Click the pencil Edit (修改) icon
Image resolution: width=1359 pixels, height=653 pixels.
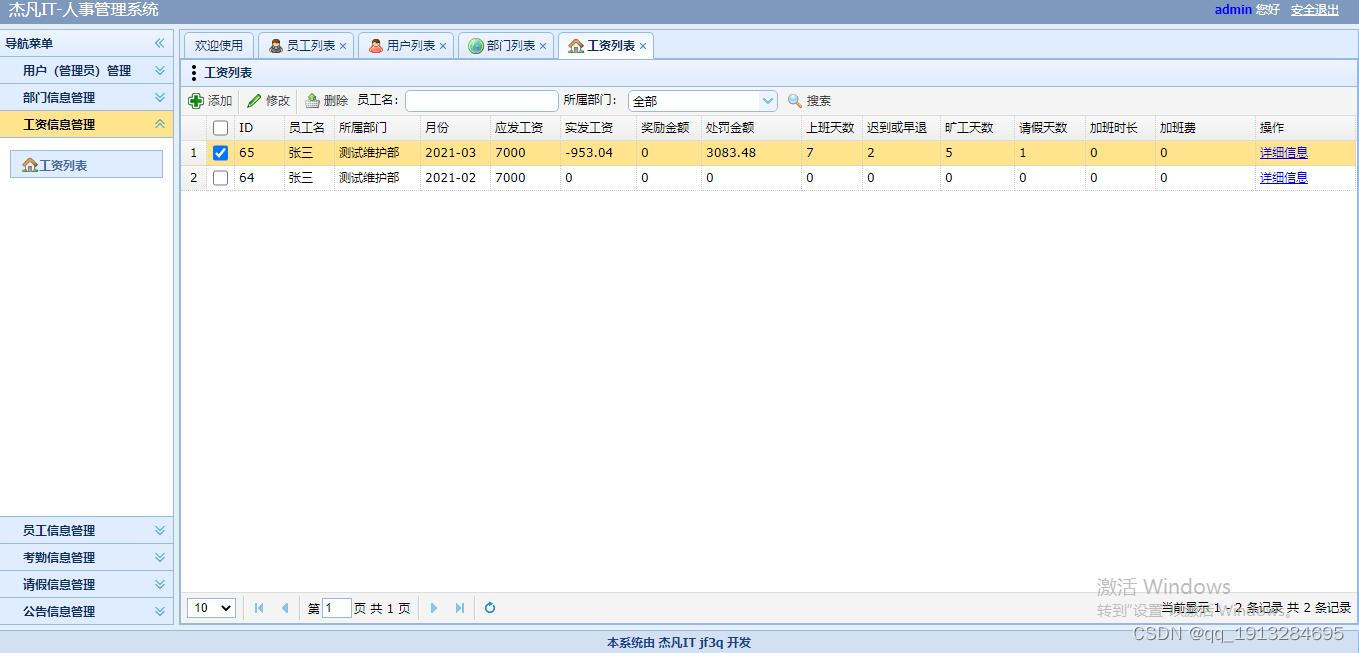(x=254, y=101)
